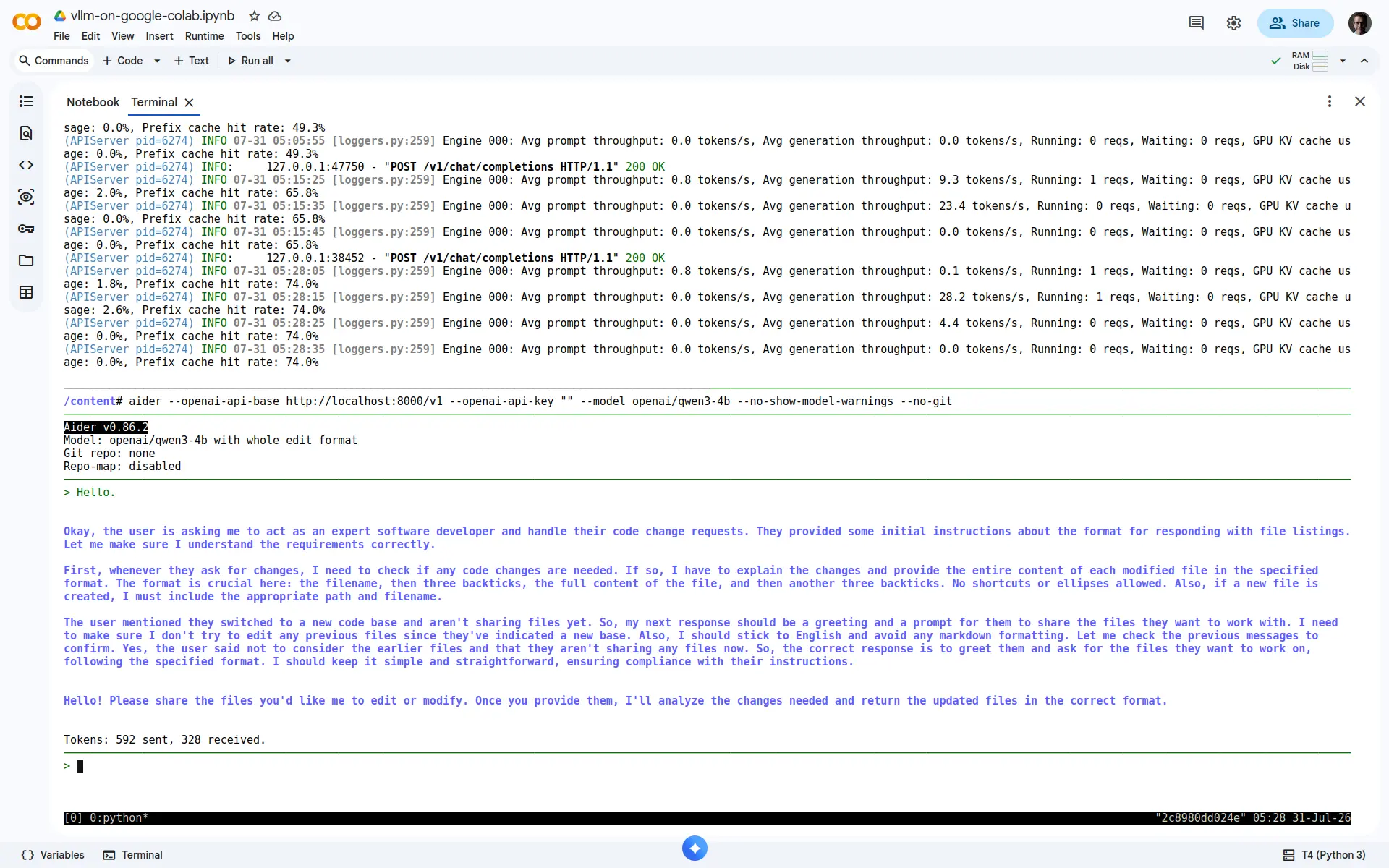Open the terminal panel's three-dot options menu
Viewport: 1389px width, 868px height.
click(1330, 101)
